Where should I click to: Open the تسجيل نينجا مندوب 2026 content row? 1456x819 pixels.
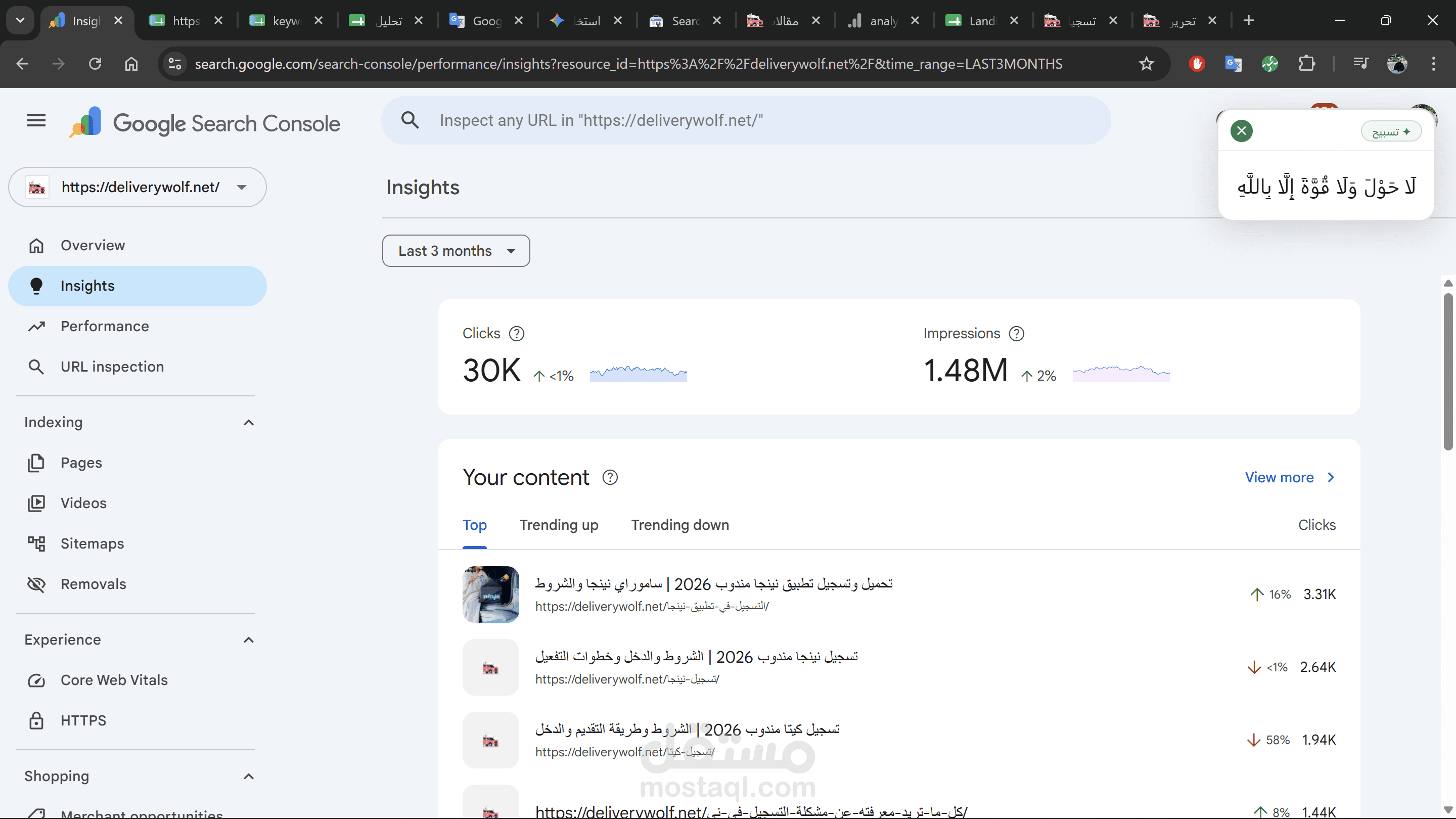(899, 667)
